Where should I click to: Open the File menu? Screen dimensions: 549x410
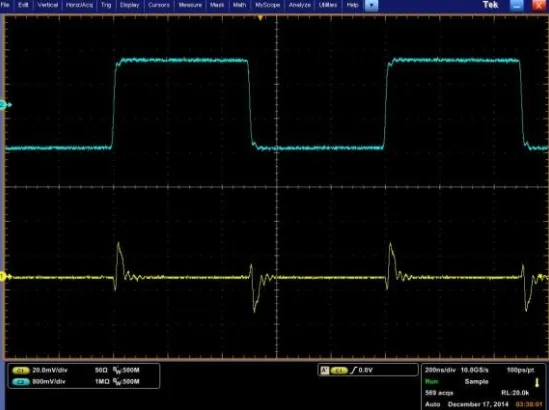click(5, 5)
